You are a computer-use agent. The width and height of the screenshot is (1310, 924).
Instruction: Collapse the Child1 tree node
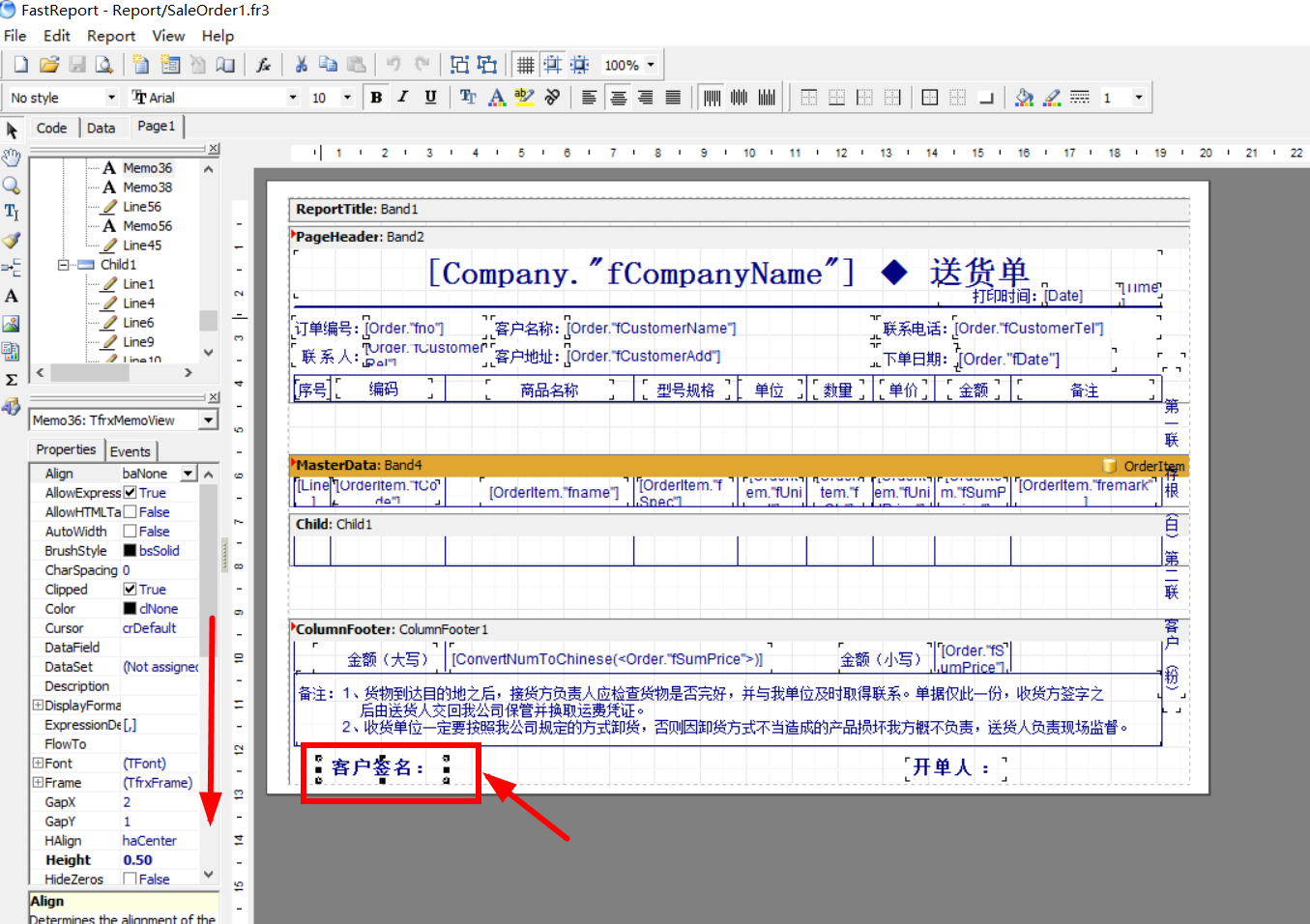pos(63,265)
